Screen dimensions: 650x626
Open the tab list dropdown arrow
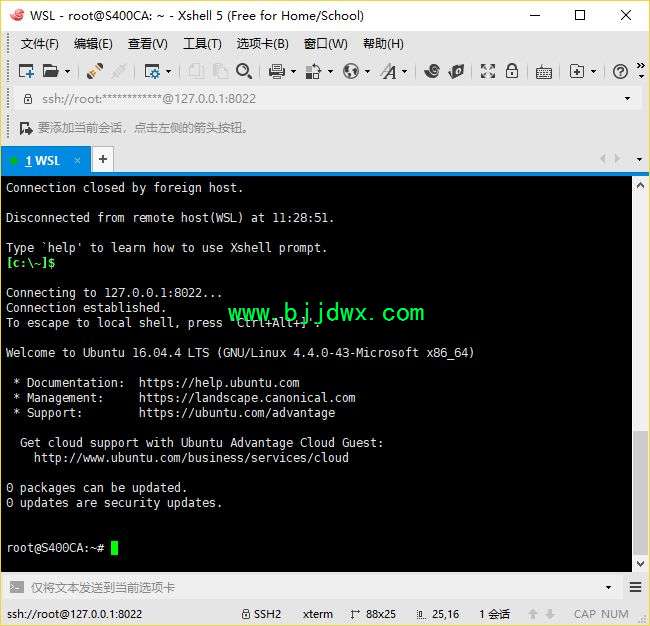639,159
